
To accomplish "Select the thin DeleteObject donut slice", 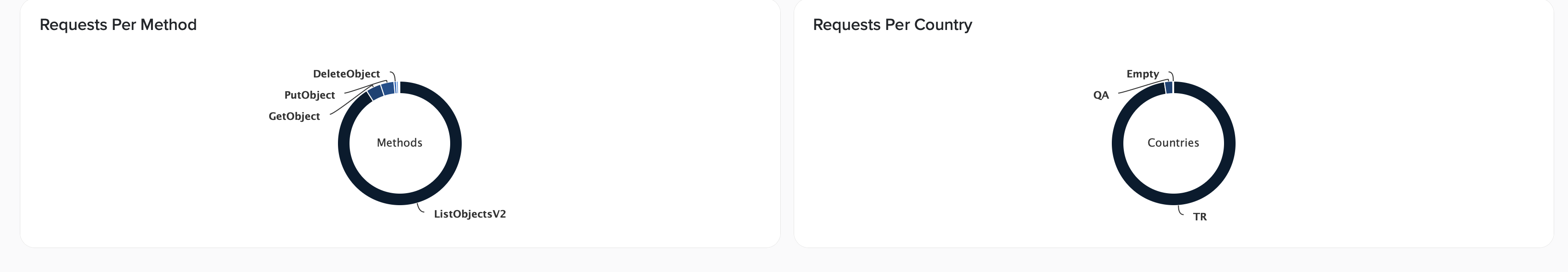I will (396, 88).
